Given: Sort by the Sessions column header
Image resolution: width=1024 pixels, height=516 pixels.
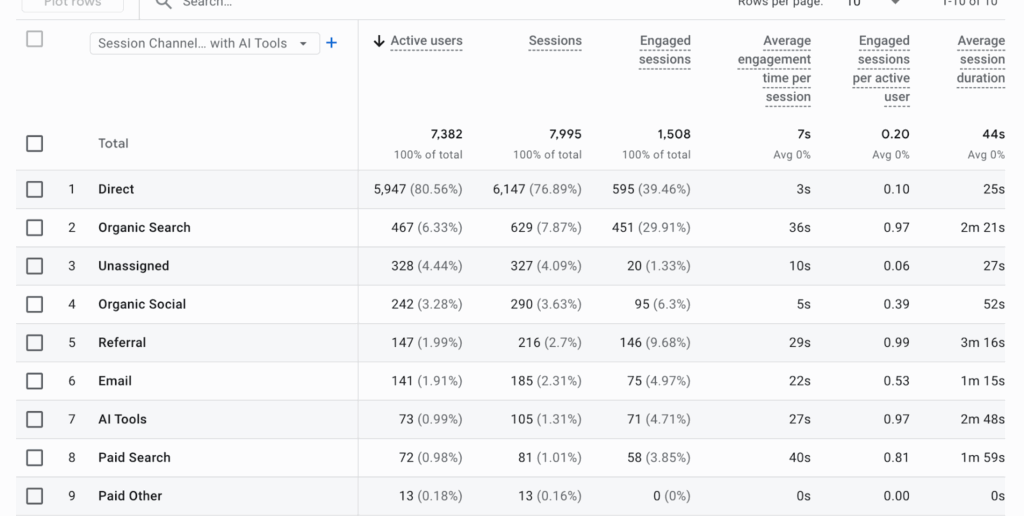Looking at the screenshot, I should 555,41.
